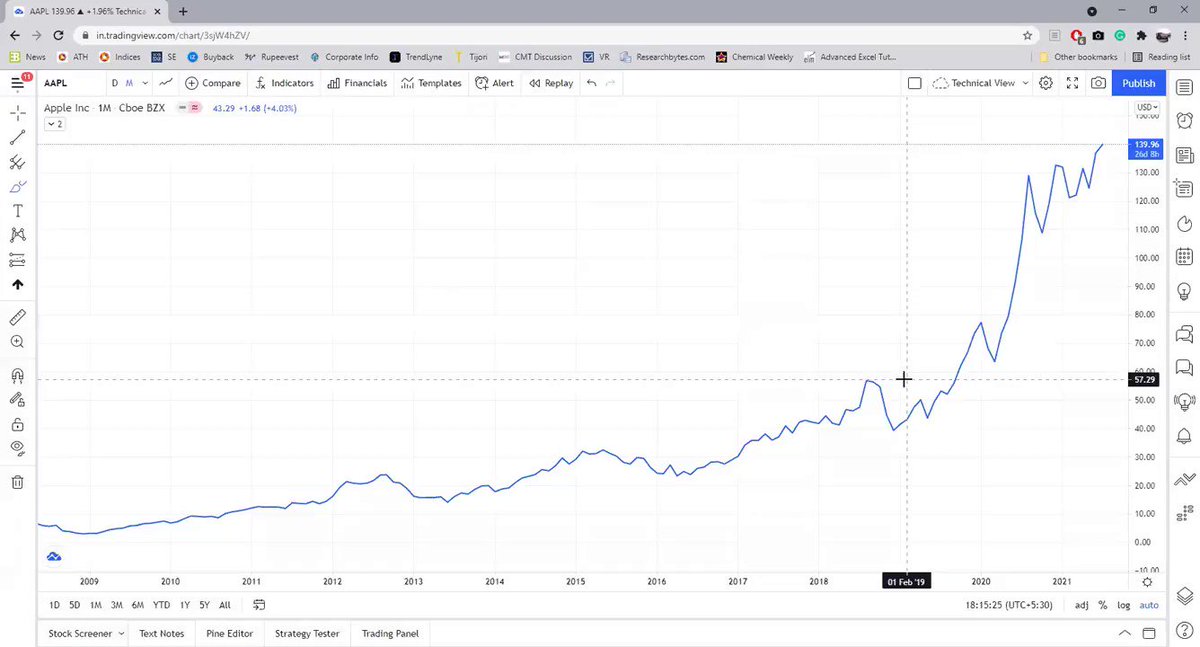Open the TradingView hamburger menu
1200x647 pixels.
coord(18,83)
